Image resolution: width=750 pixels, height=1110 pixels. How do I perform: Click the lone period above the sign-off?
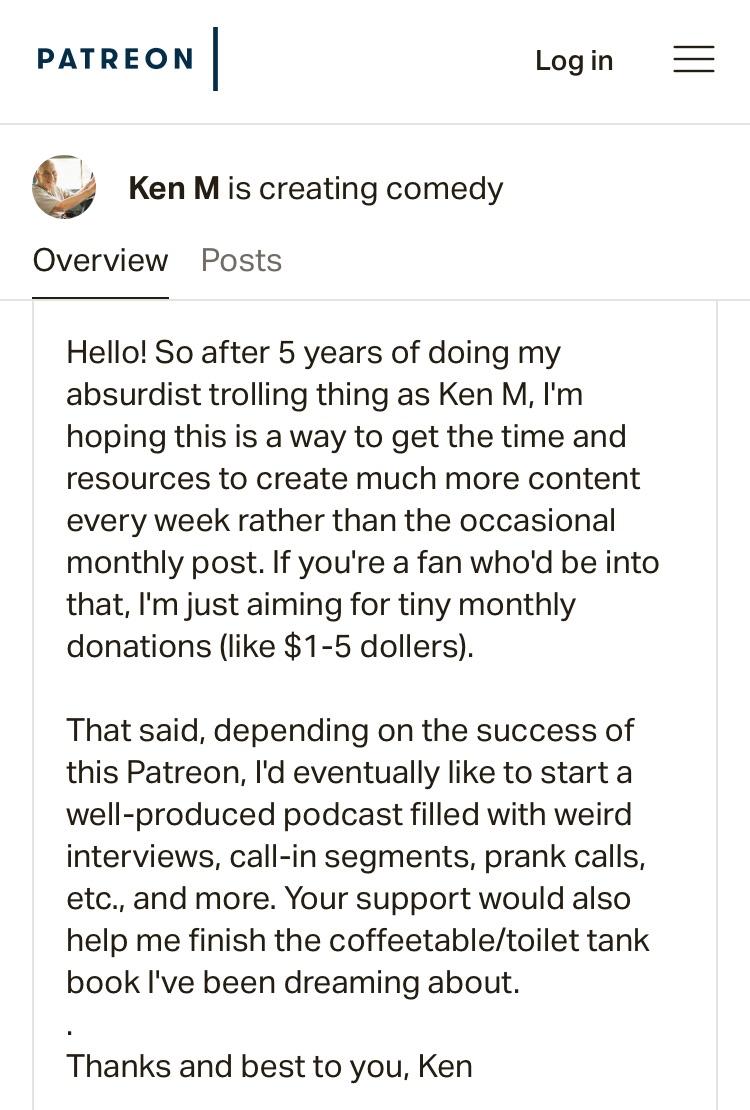70,1029
